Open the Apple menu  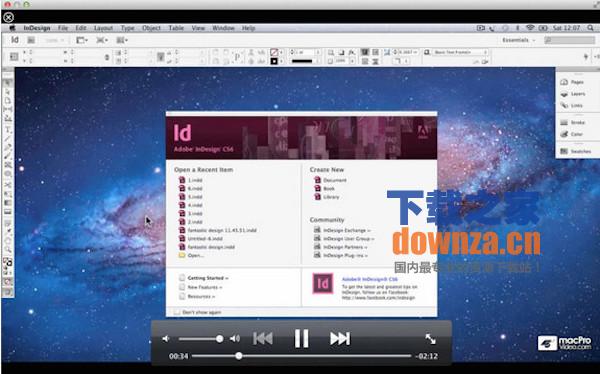click(12, 28)
